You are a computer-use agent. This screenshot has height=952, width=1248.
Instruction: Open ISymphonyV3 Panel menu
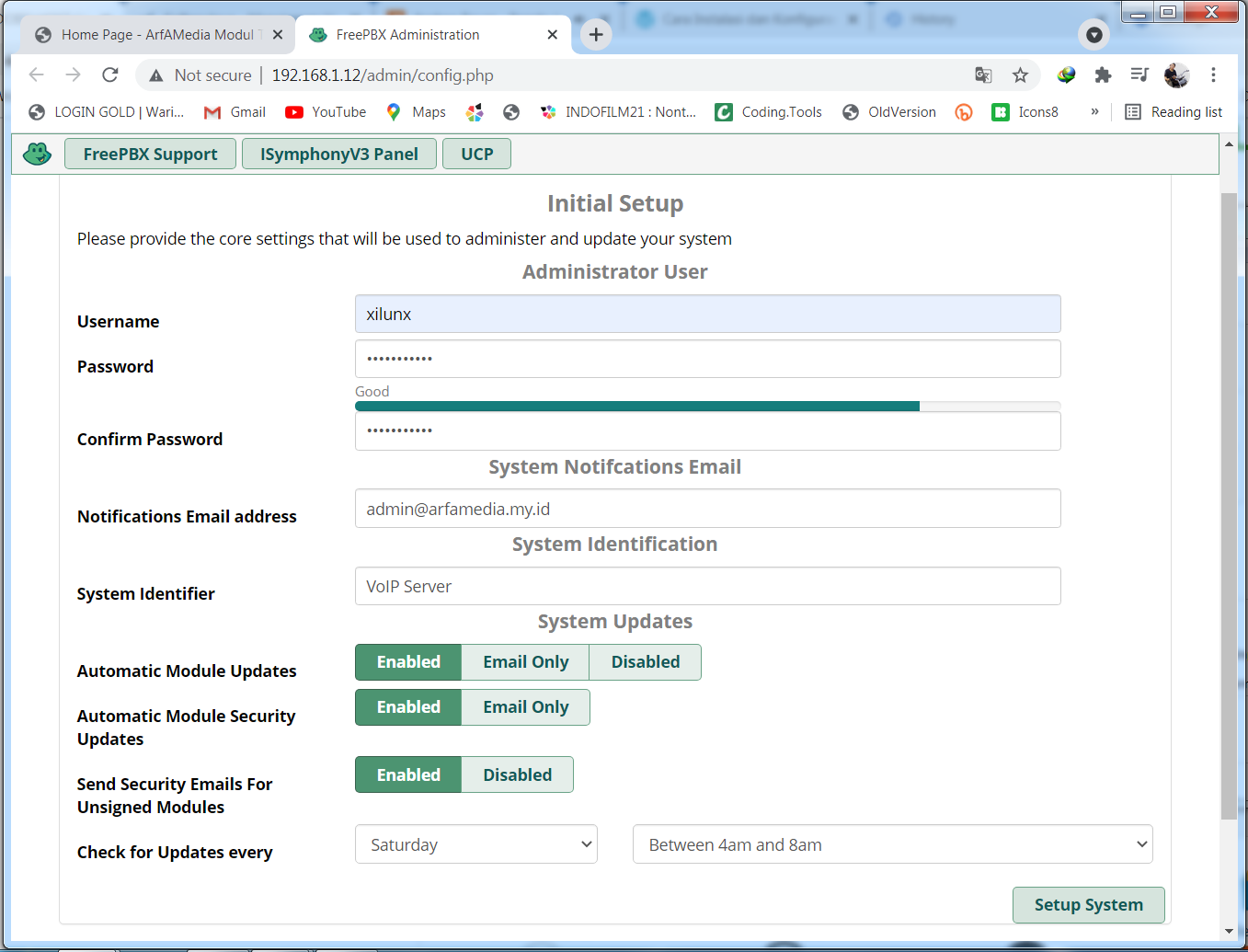338,154
